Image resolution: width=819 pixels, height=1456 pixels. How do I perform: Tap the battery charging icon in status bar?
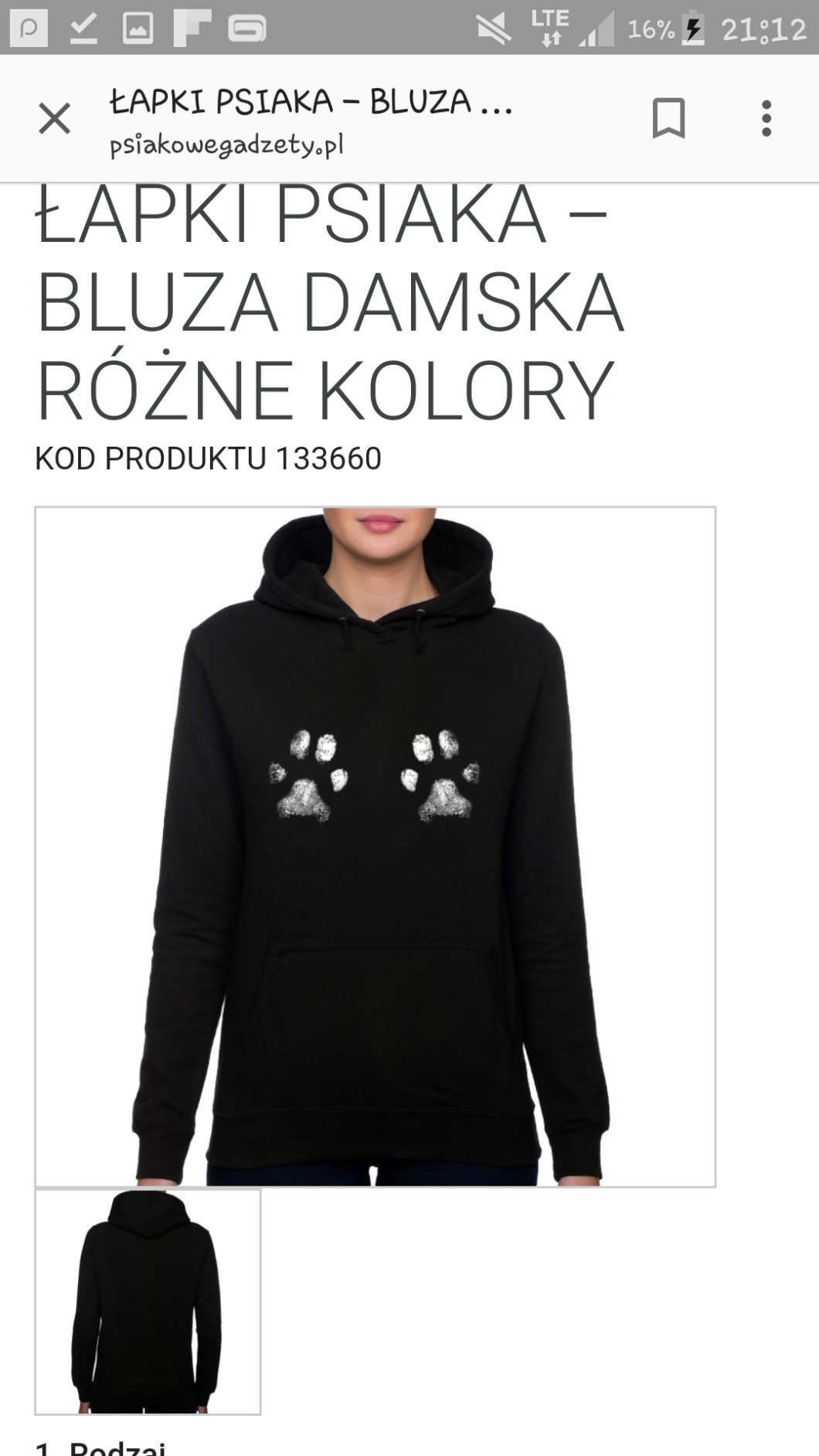click(x=693, y=29)
